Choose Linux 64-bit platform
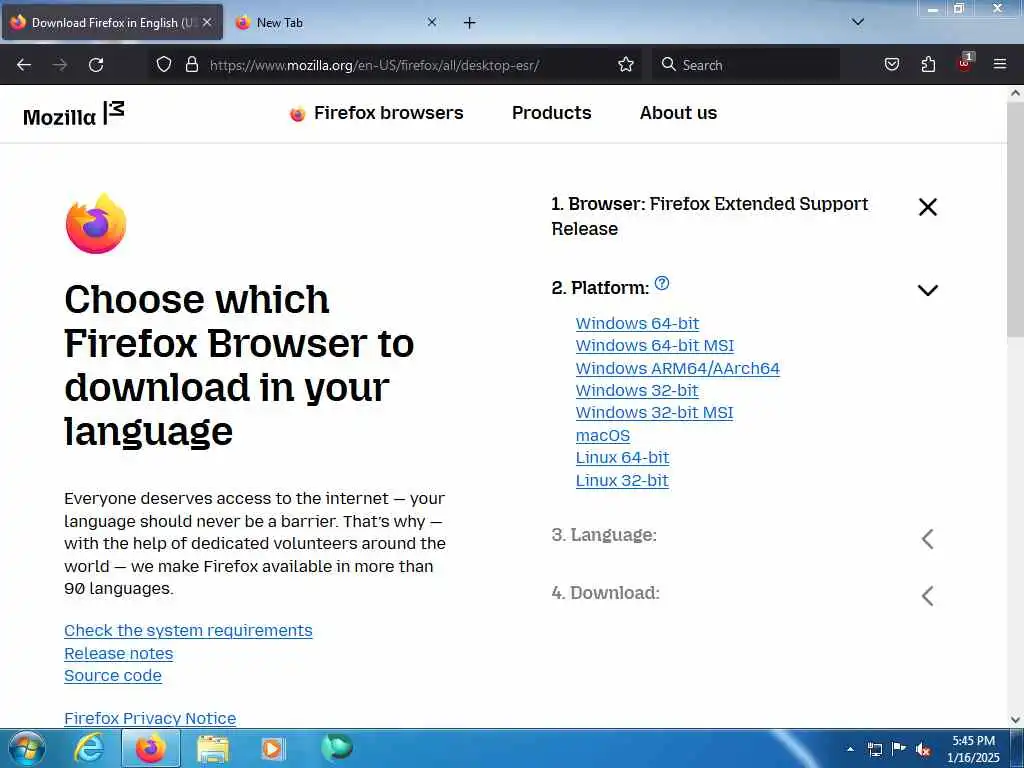This screenshot has width=1024, height=768. coord(622,458)
